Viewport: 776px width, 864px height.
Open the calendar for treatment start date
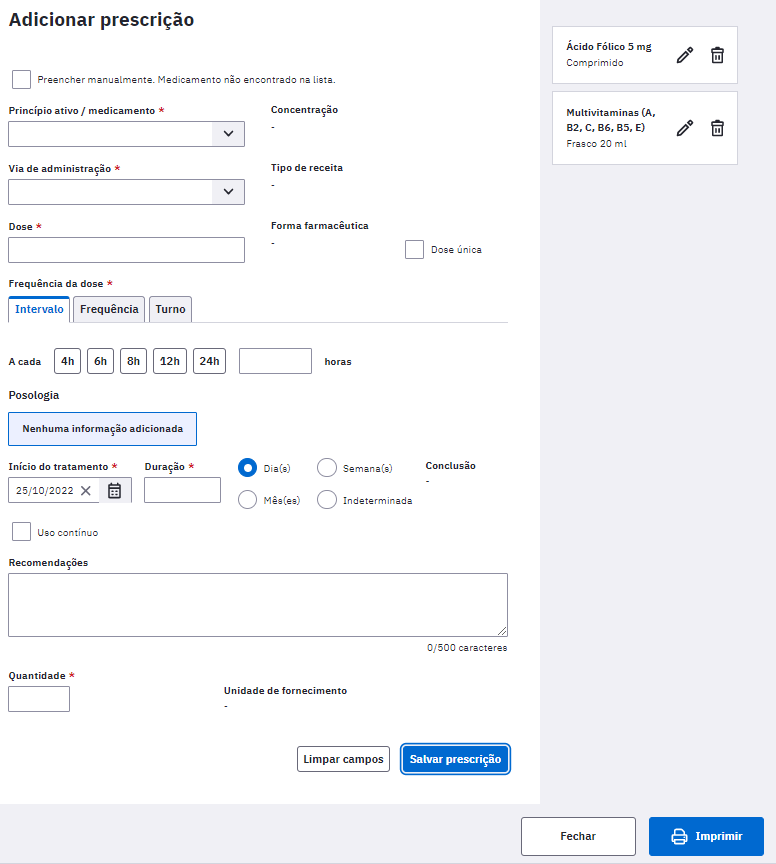(x=114, y=490)
